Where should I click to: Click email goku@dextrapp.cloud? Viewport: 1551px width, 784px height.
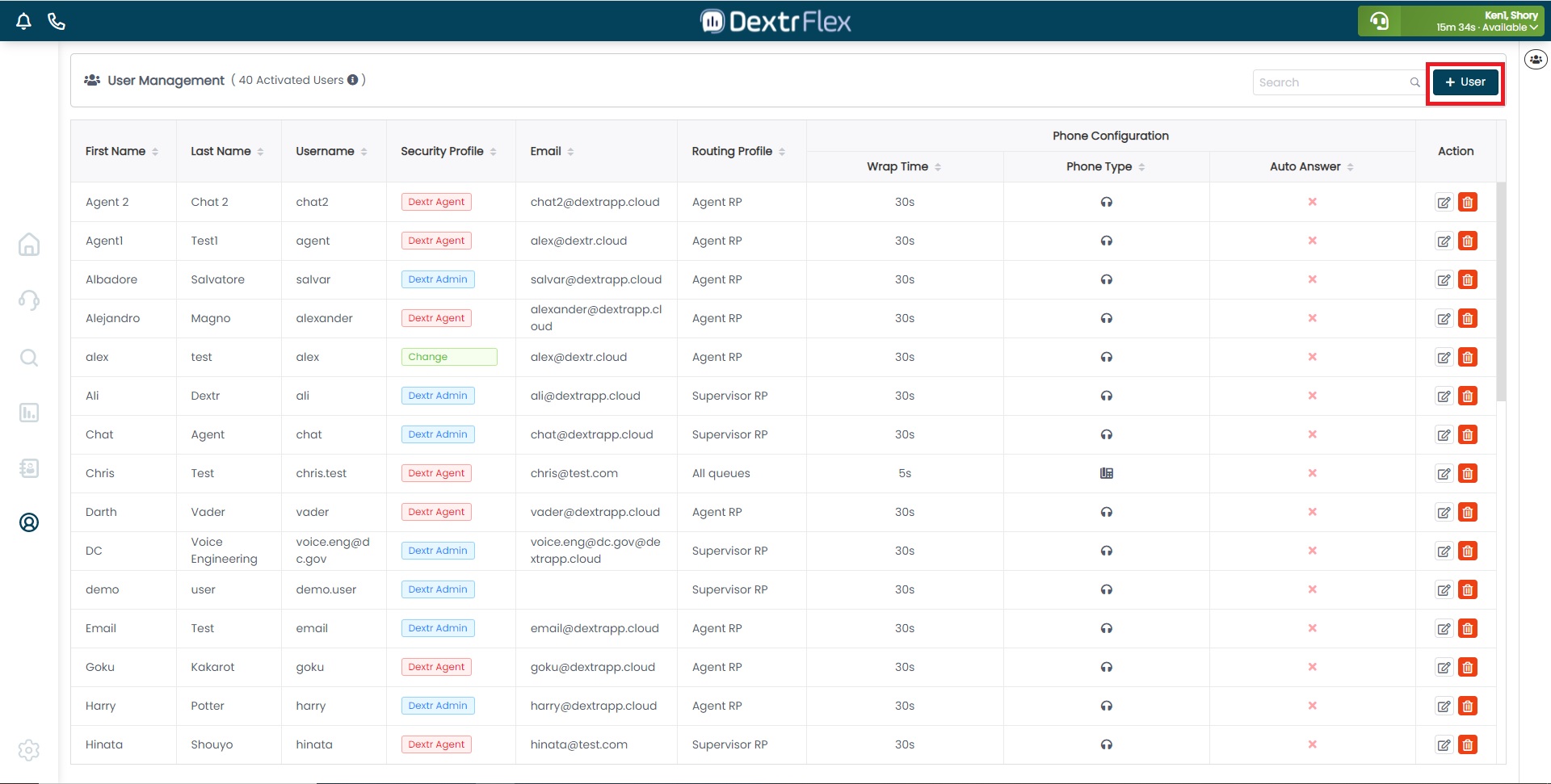click(x=593, y=667)
